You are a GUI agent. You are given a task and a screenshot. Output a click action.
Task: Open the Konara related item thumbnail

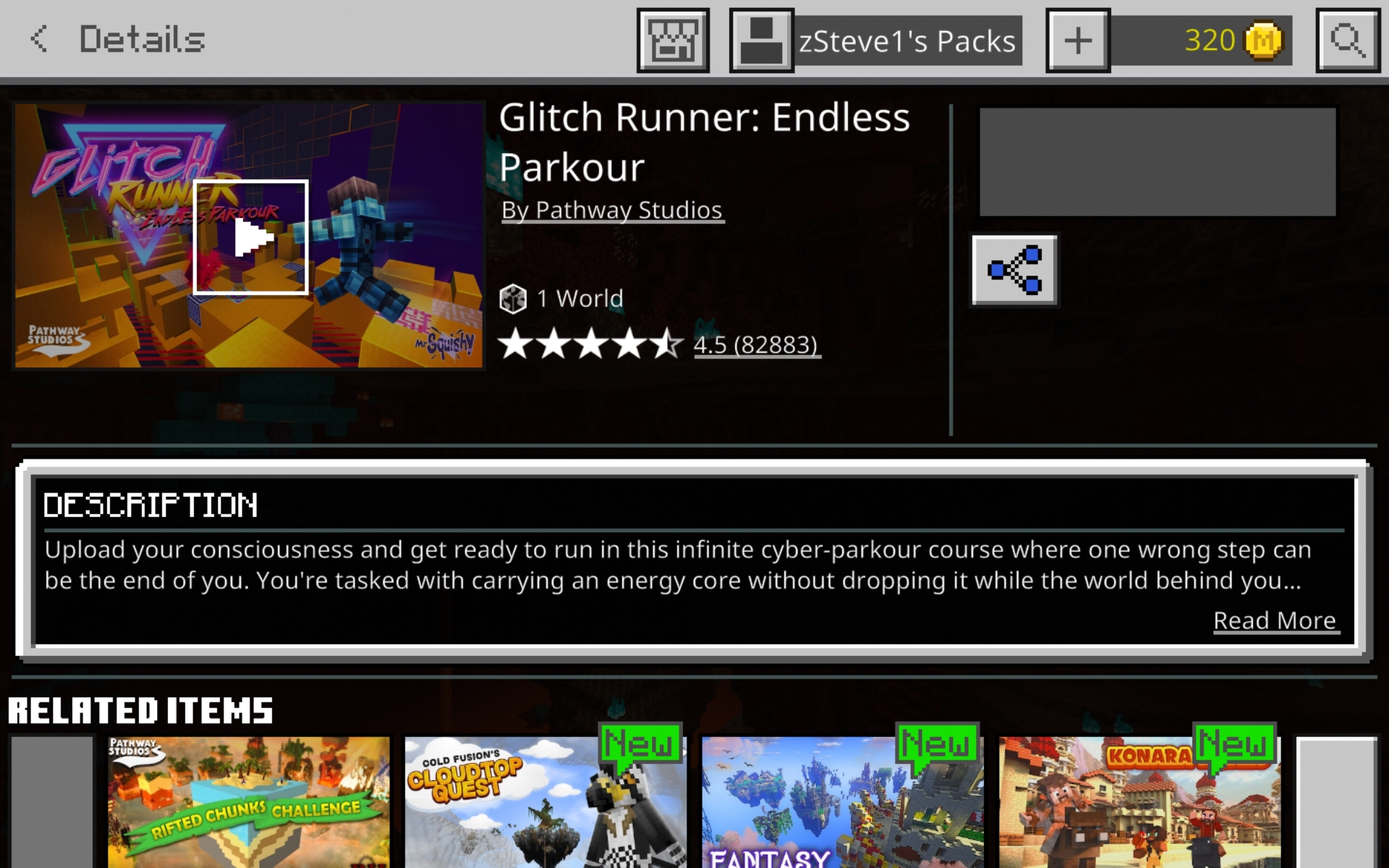point(1139,802)
